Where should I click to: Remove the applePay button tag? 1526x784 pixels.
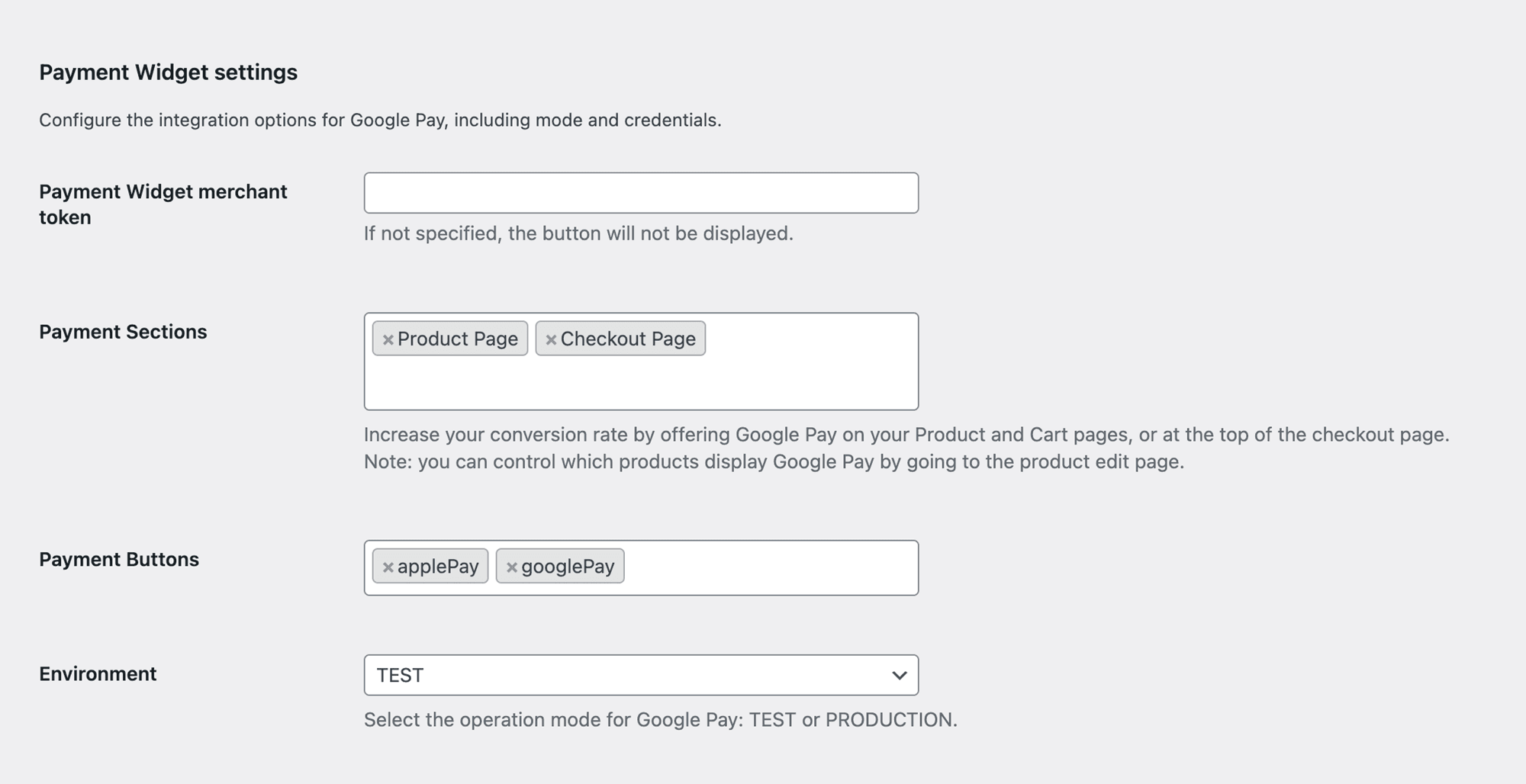point(388,567)
